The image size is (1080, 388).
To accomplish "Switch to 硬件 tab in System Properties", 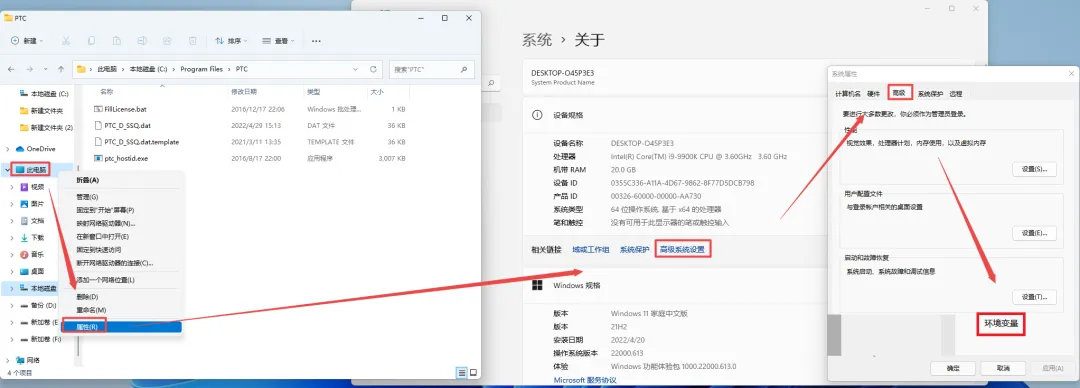I will [x=873, y=94].
